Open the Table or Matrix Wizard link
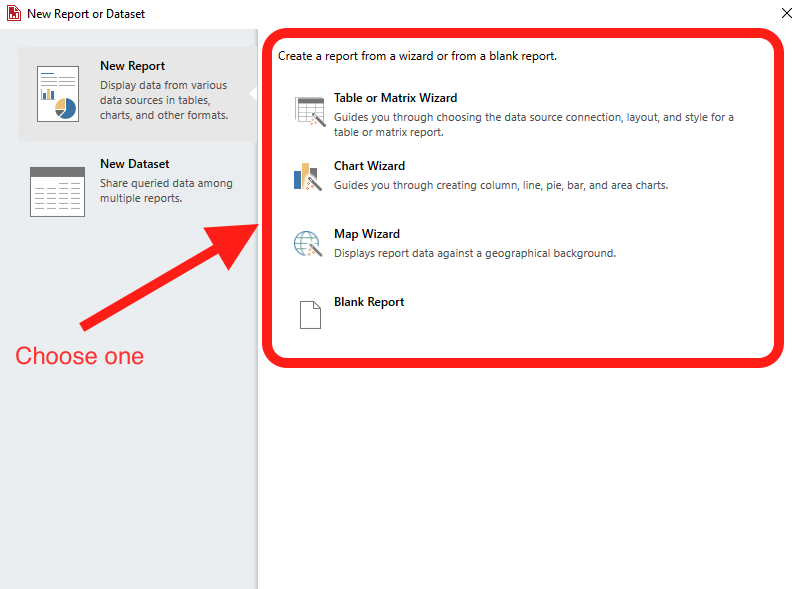Image resolution: width=802 pixels, height=589 pixels. [x=395, y=98]
